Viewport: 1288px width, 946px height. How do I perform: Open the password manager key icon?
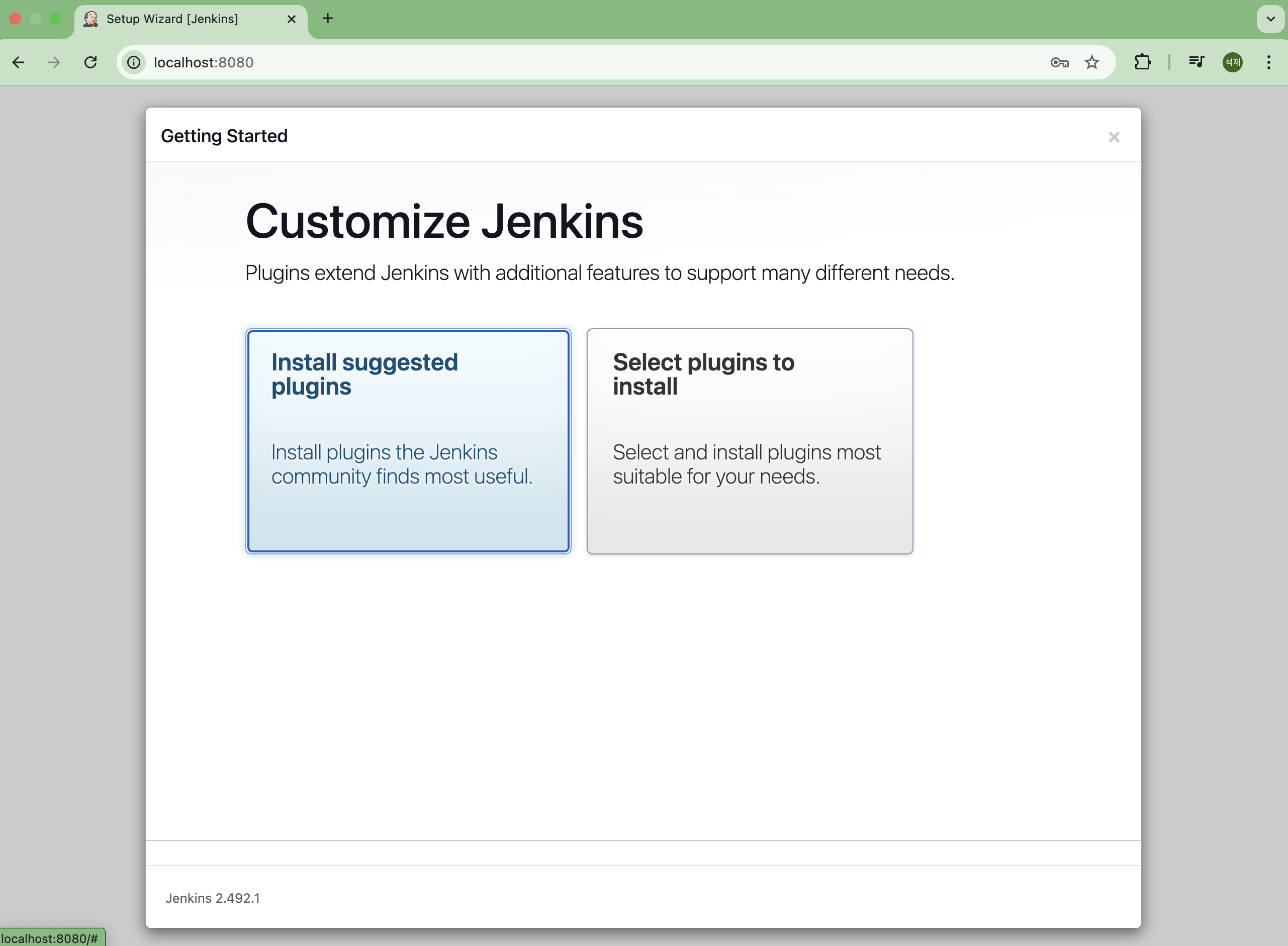tap(1059, 62)
